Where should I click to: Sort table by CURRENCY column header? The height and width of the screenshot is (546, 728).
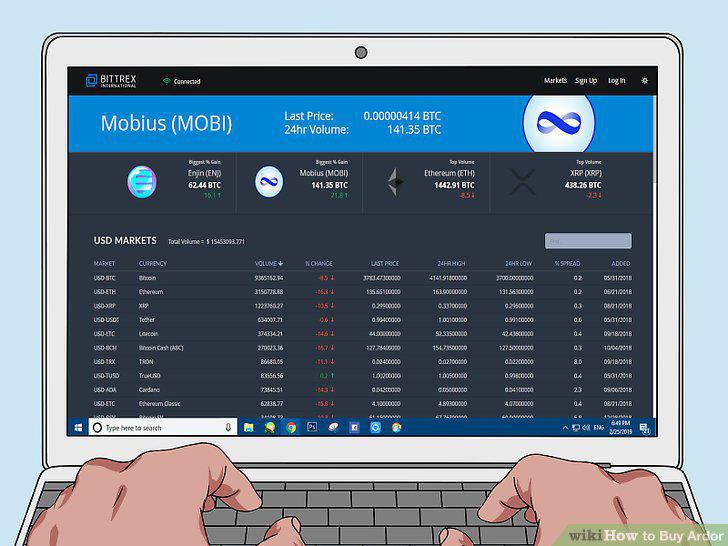coord(152,263)
